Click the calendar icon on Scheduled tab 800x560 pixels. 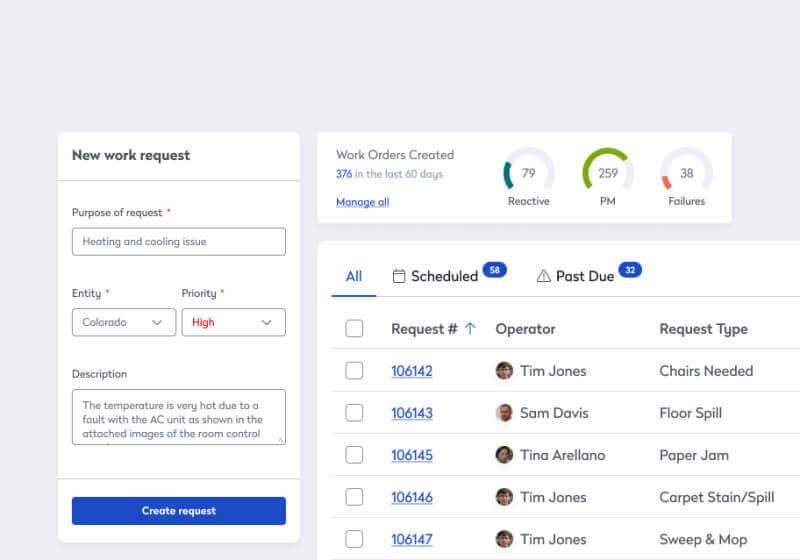399,276
